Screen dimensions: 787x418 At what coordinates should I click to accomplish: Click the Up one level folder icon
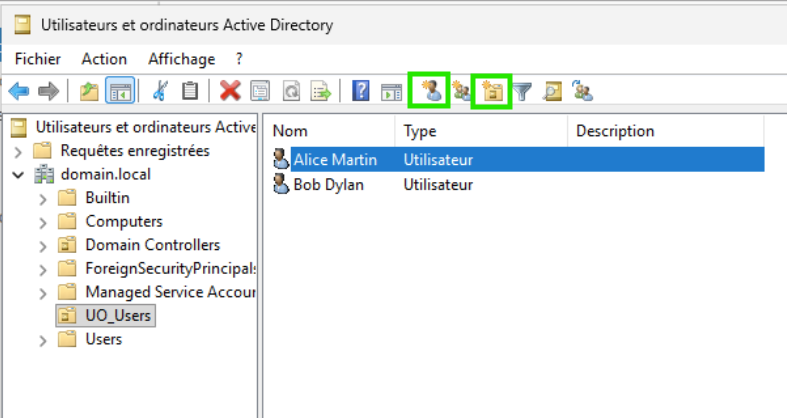pos(90,92)
